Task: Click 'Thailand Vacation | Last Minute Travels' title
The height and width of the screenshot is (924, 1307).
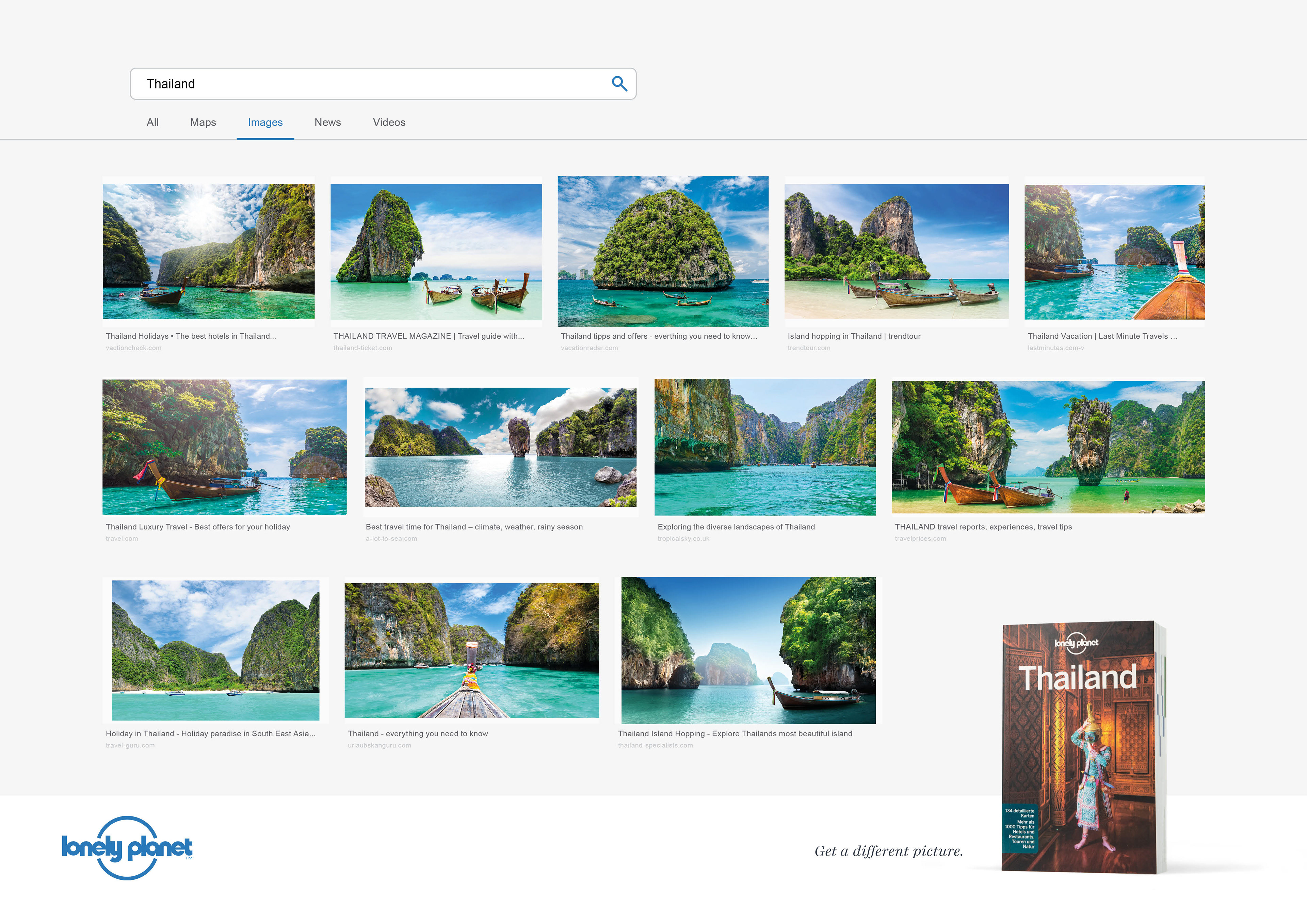Action: click(x=1103, y=337)
